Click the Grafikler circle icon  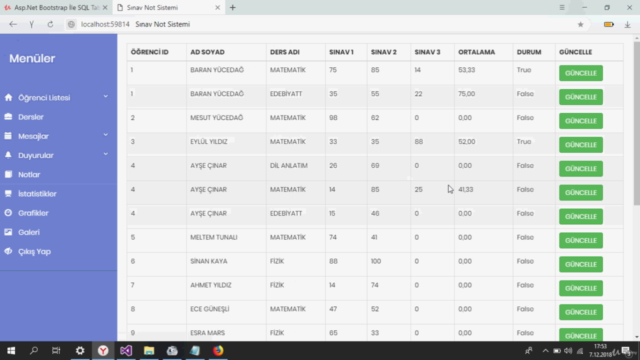pos(9,213)
